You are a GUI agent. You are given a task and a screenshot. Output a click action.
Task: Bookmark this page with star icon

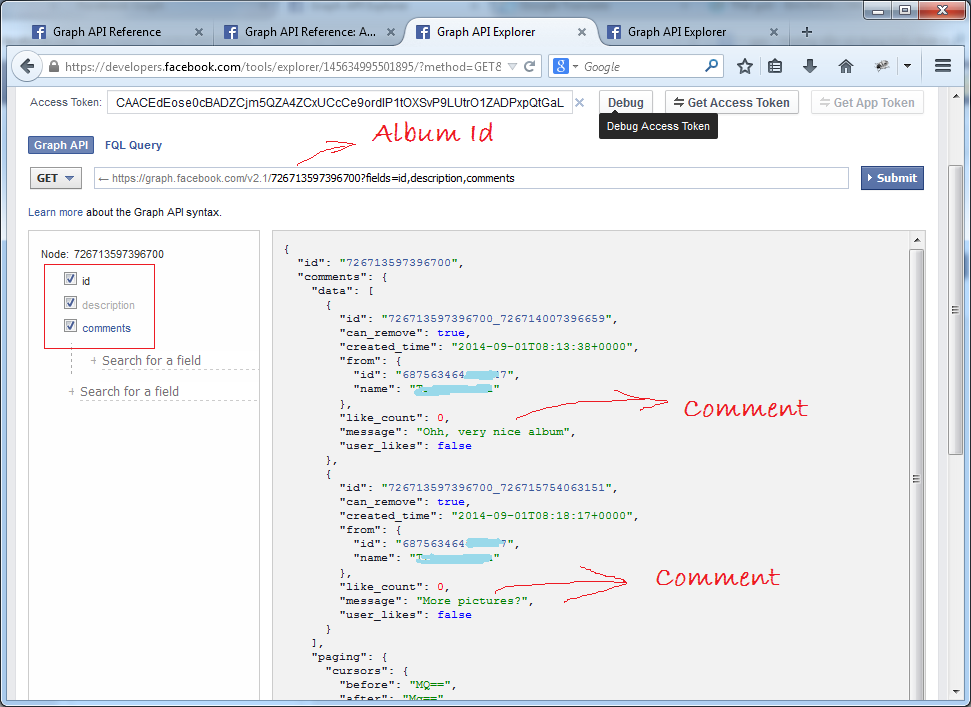[x=744, y=66]
